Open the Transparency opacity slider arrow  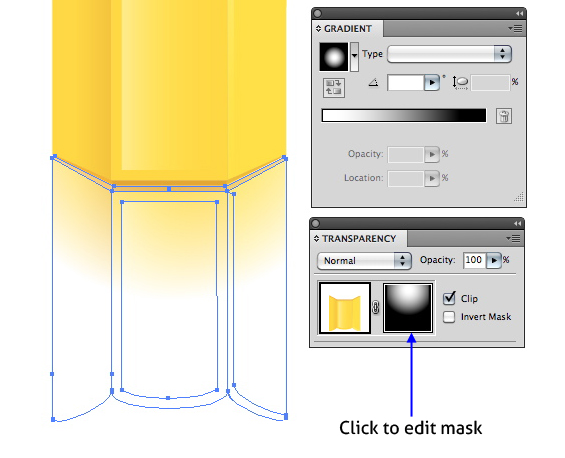[x=494, y=260]
